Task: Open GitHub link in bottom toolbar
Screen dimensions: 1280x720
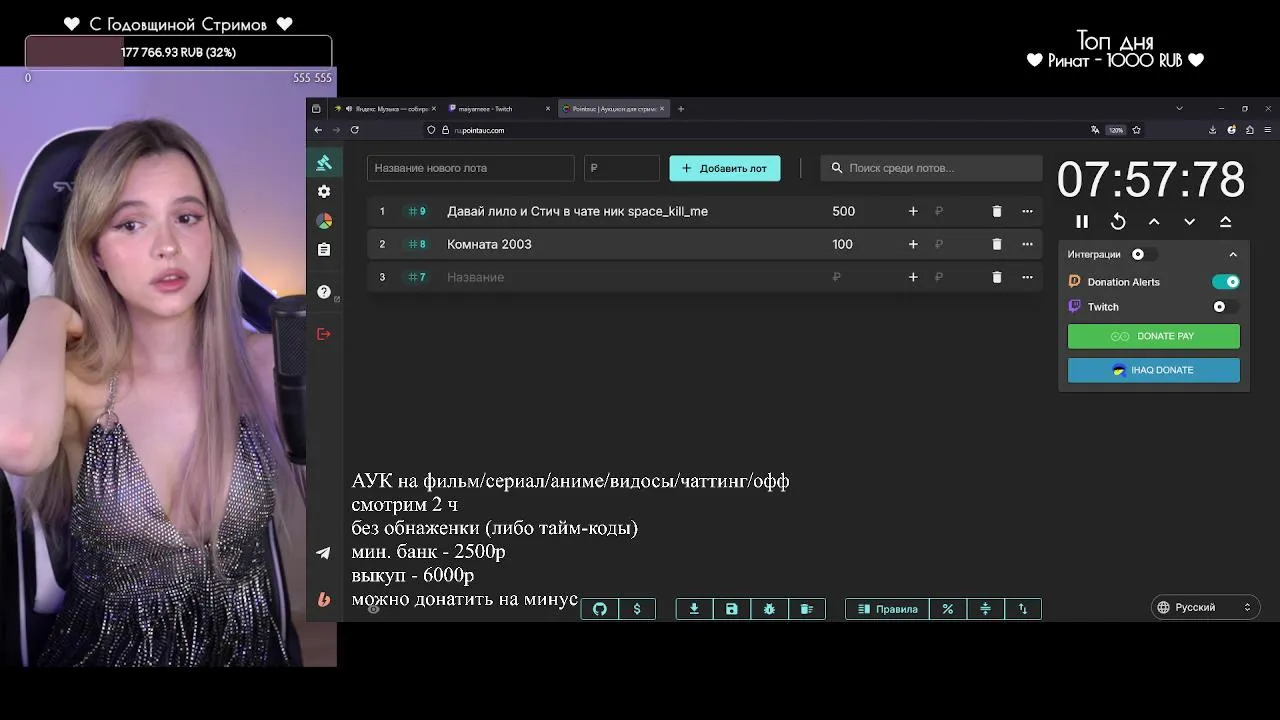Action: (600, 609)
